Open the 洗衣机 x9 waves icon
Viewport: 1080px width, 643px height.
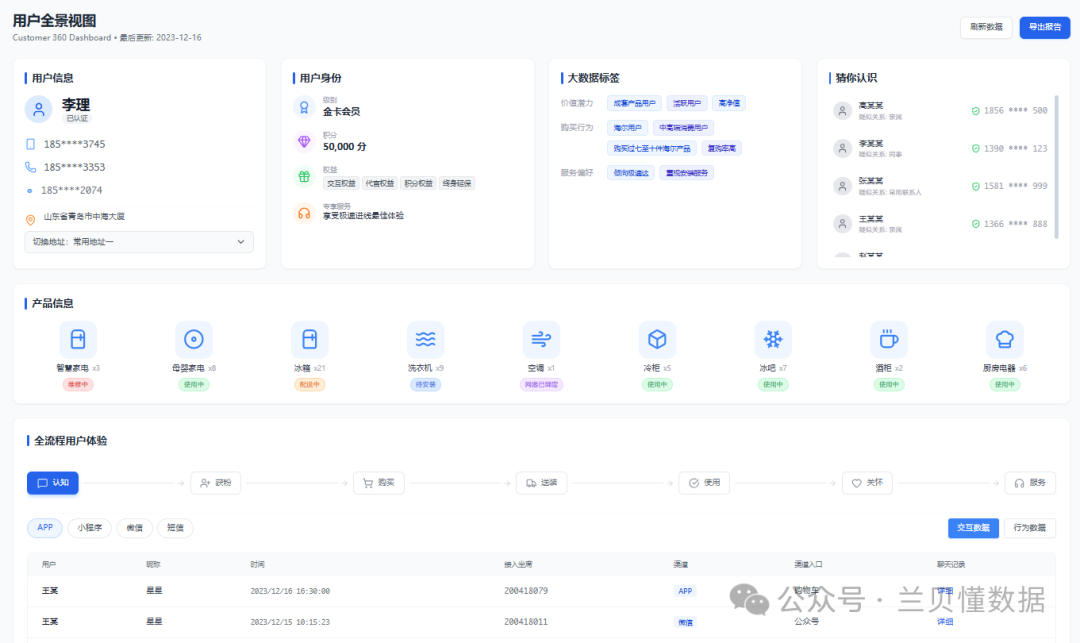425,339
